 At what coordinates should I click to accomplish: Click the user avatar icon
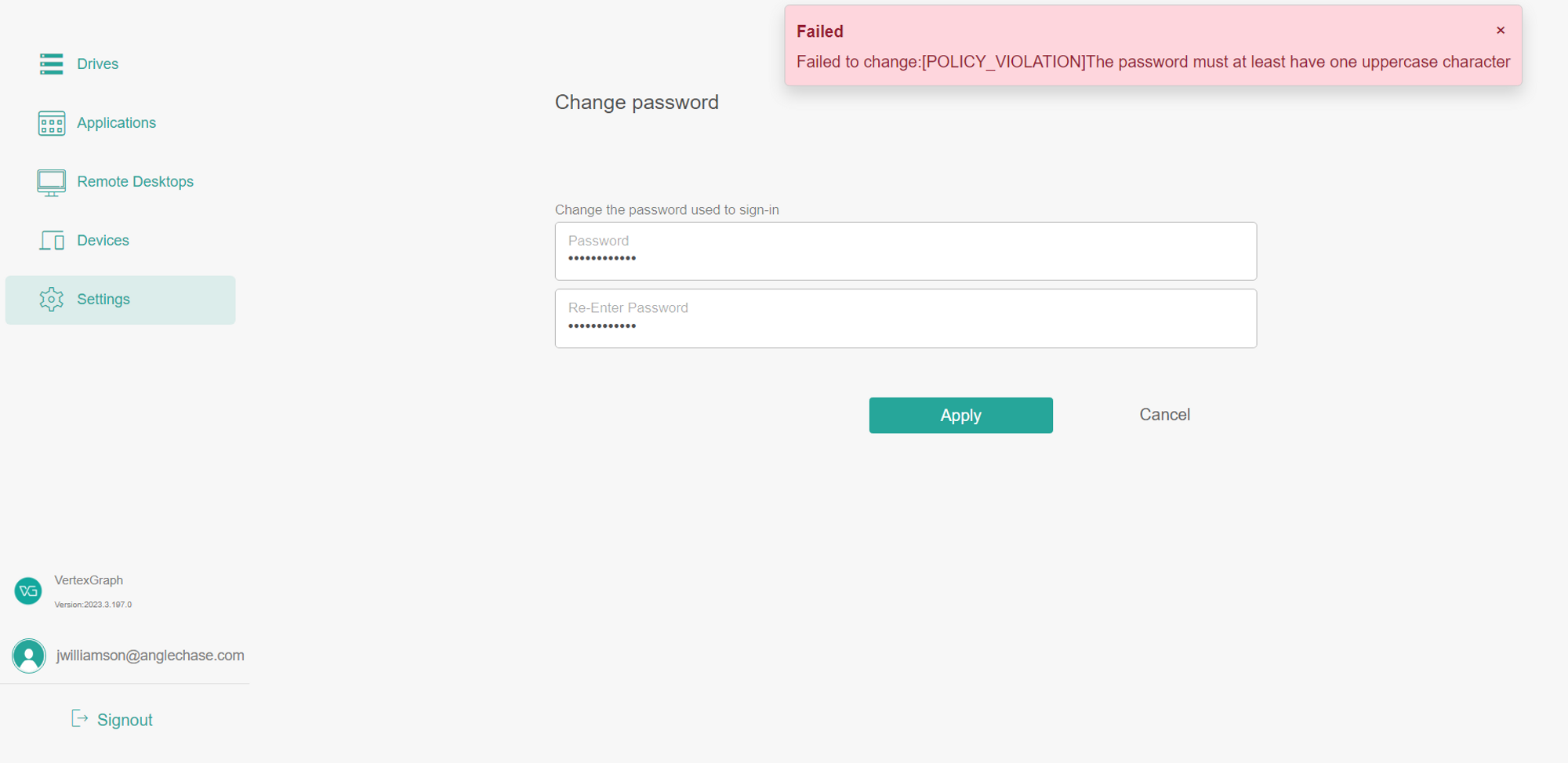click(29, 656)
